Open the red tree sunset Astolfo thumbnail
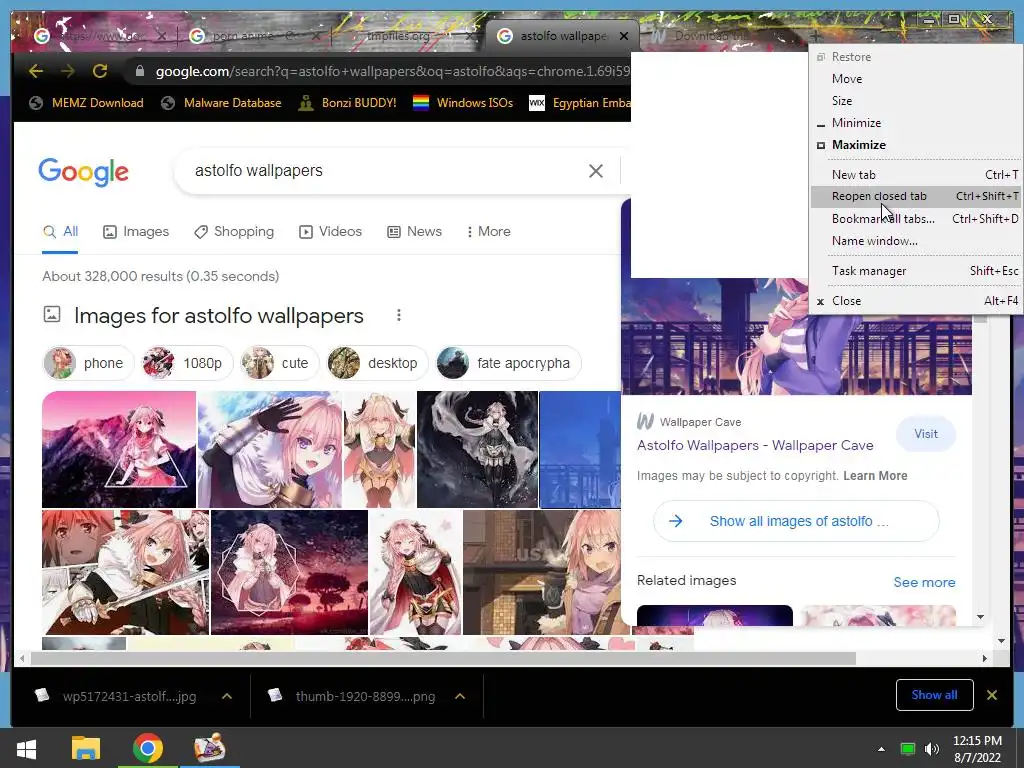Screen dimensions: 1024x768 tap(289, 572)
